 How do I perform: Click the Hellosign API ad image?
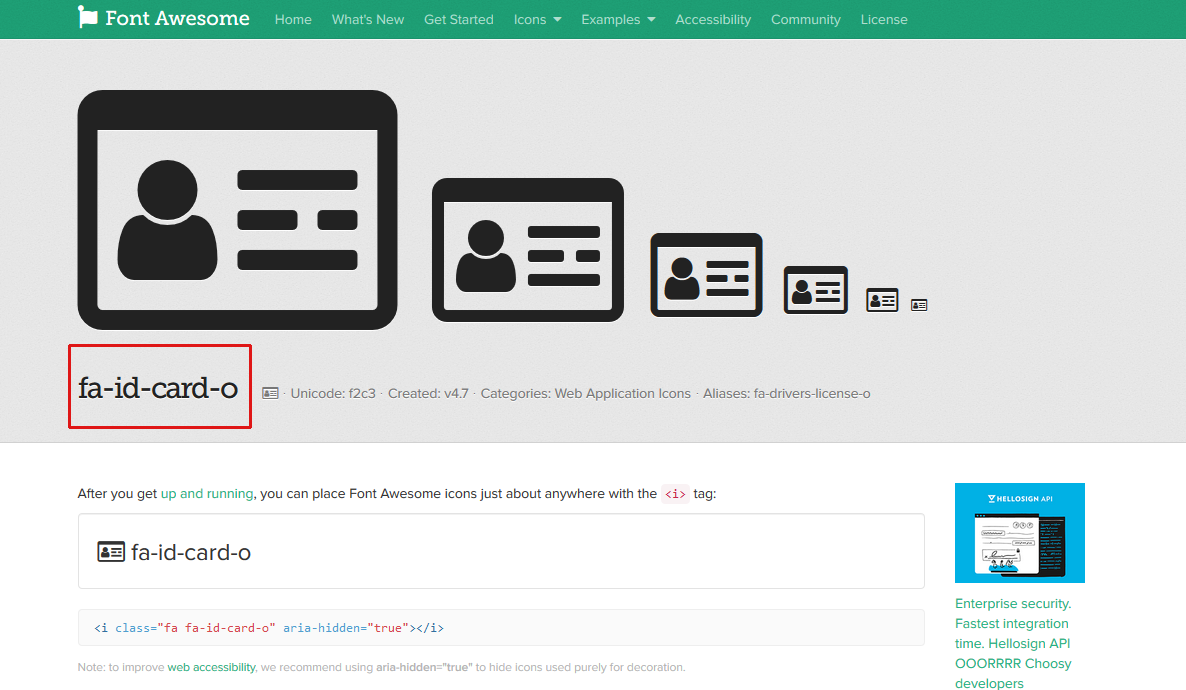(x=1019, y=533)
